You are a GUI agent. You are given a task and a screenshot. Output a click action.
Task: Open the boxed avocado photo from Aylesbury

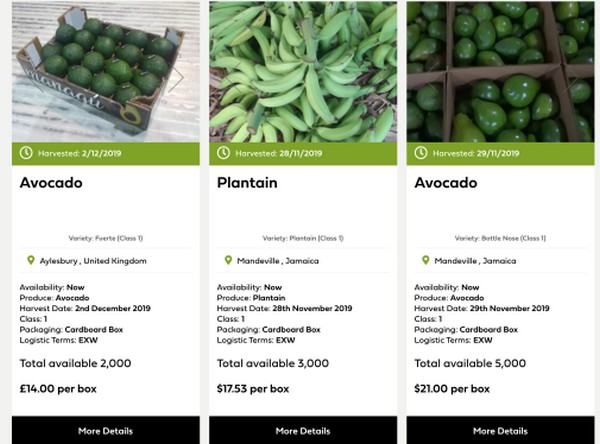click(104, 71)
